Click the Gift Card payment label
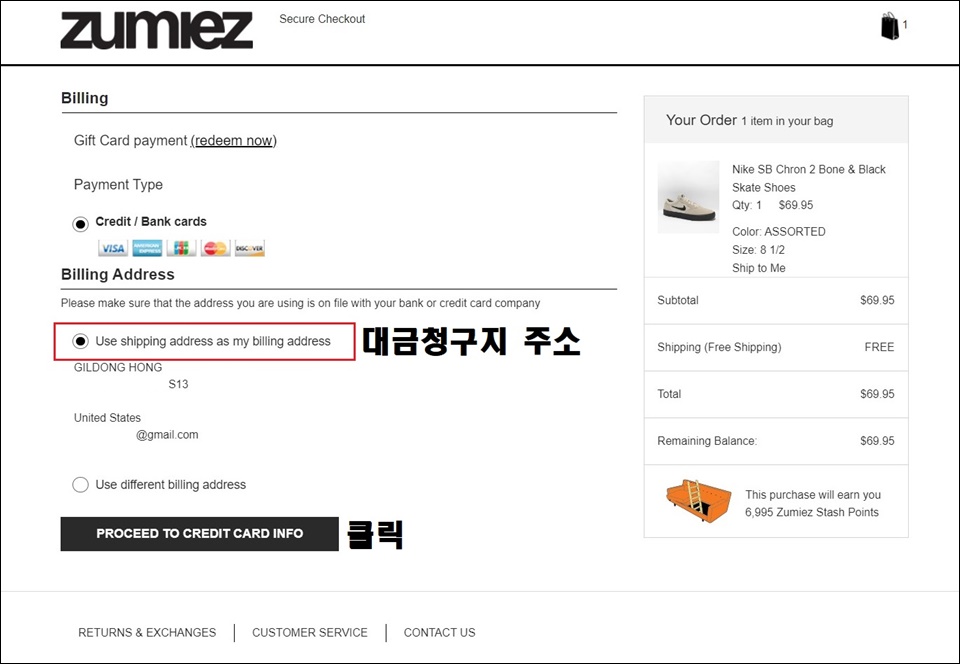The image size is (960, 664). (x=130, y=141)
